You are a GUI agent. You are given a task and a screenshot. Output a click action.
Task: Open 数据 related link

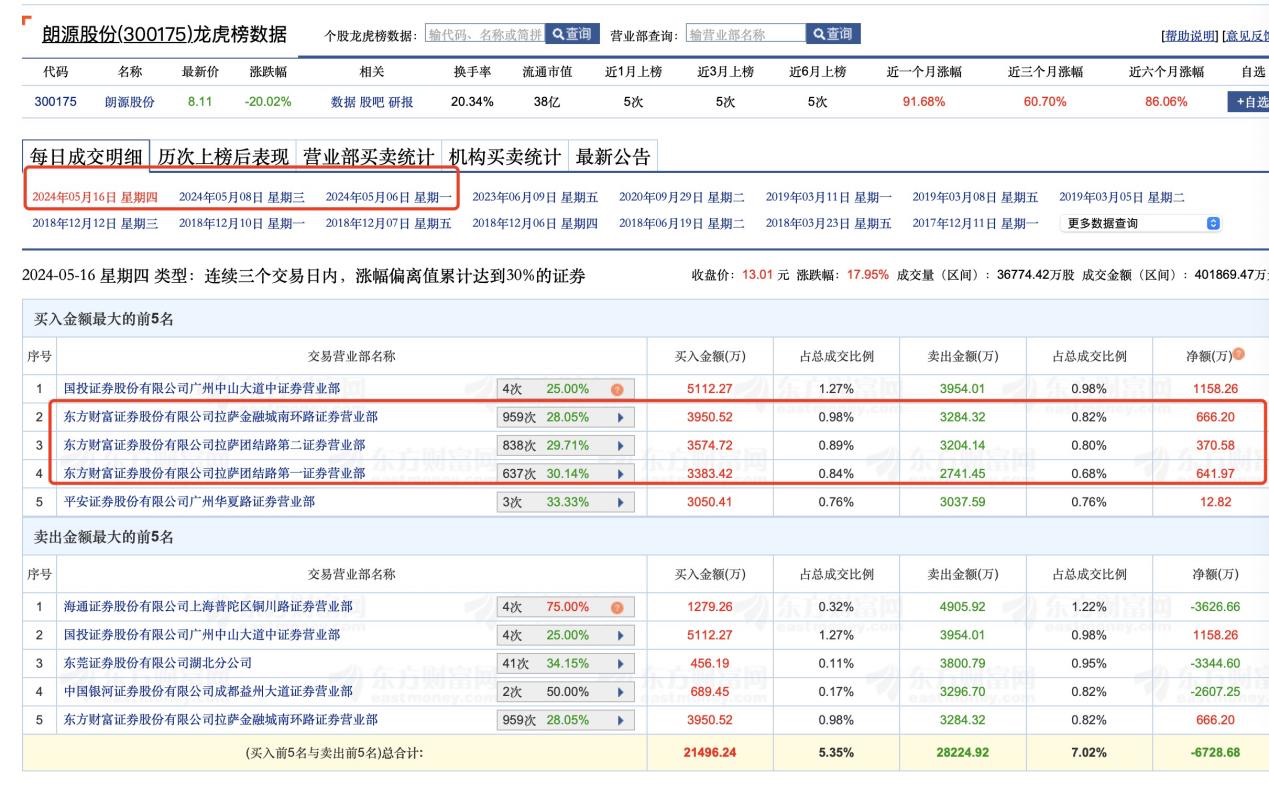pos(343,102)
